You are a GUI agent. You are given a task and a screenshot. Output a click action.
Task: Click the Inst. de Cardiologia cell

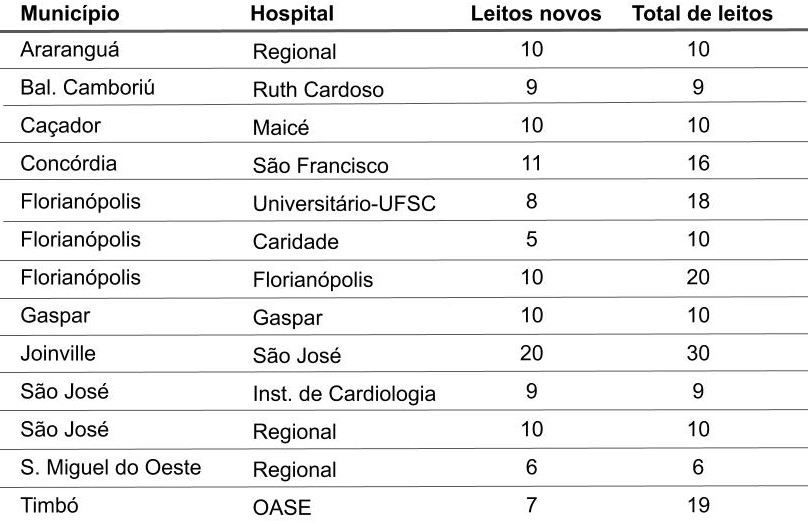[x=344, y=394]
